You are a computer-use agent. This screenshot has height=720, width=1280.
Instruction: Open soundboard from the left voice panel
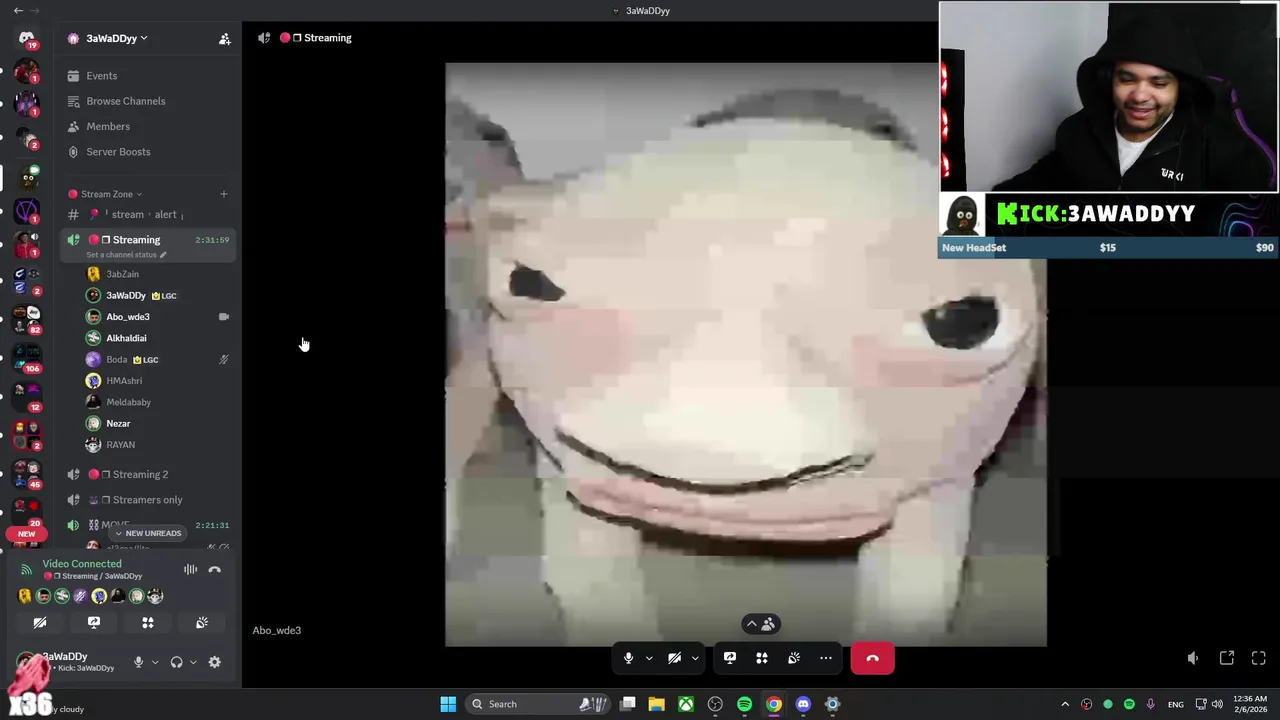202,623
